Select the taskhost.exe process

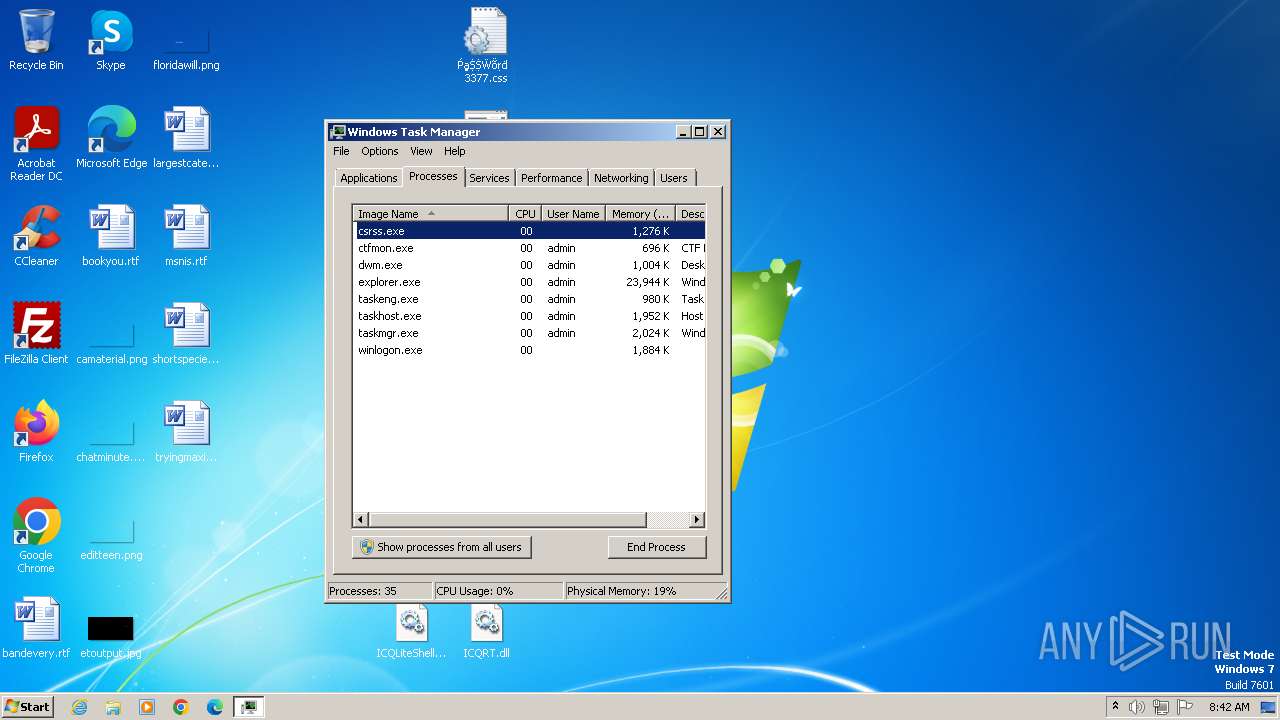[529, 316]
